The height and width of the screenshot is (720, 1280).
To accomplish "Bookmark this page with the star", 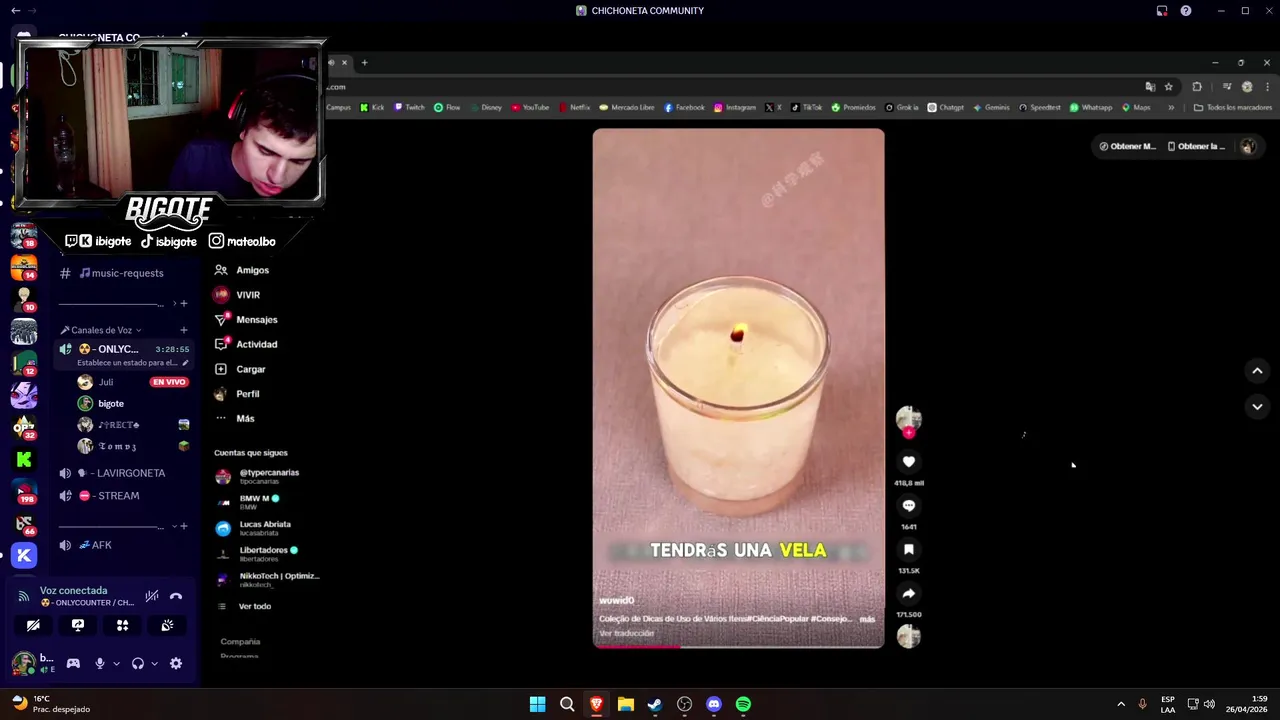I will pos(1168,87).
